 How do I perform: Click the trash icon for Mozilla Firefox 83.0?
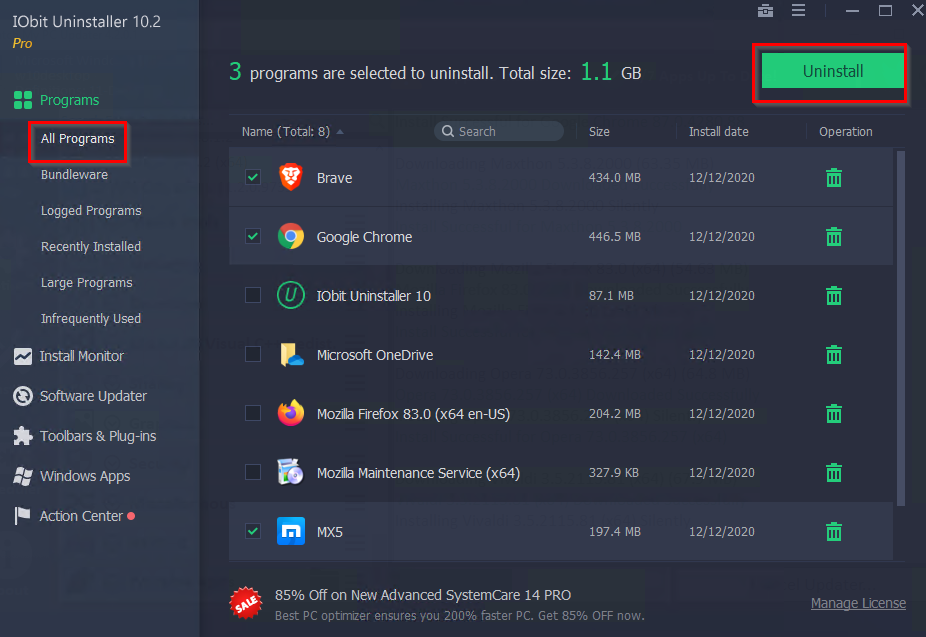(x=833, y=413)
